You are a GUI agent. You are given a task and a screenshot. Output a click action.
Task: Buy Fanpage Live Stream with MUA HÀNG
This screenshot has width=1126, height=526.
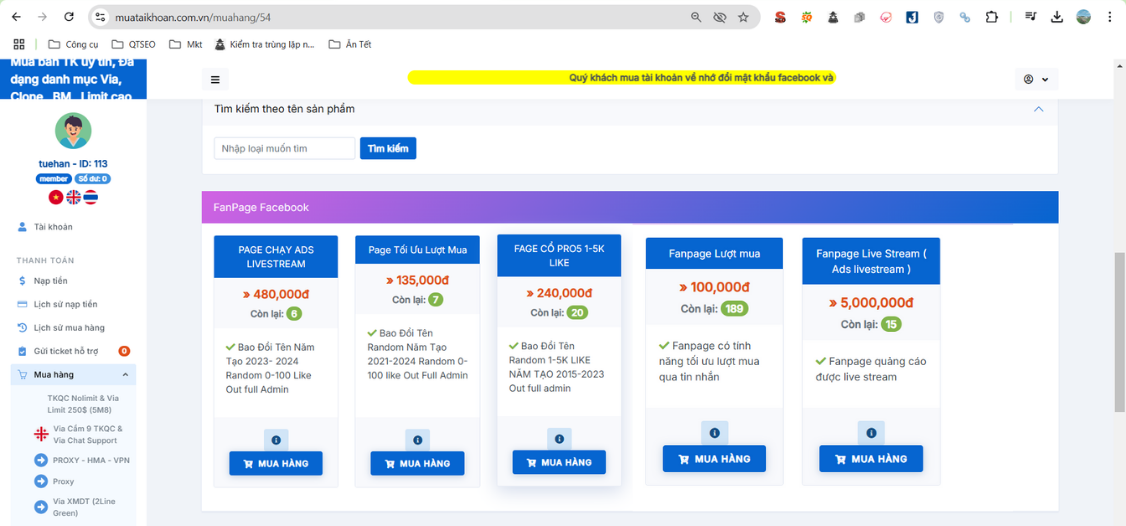[871, 458]
